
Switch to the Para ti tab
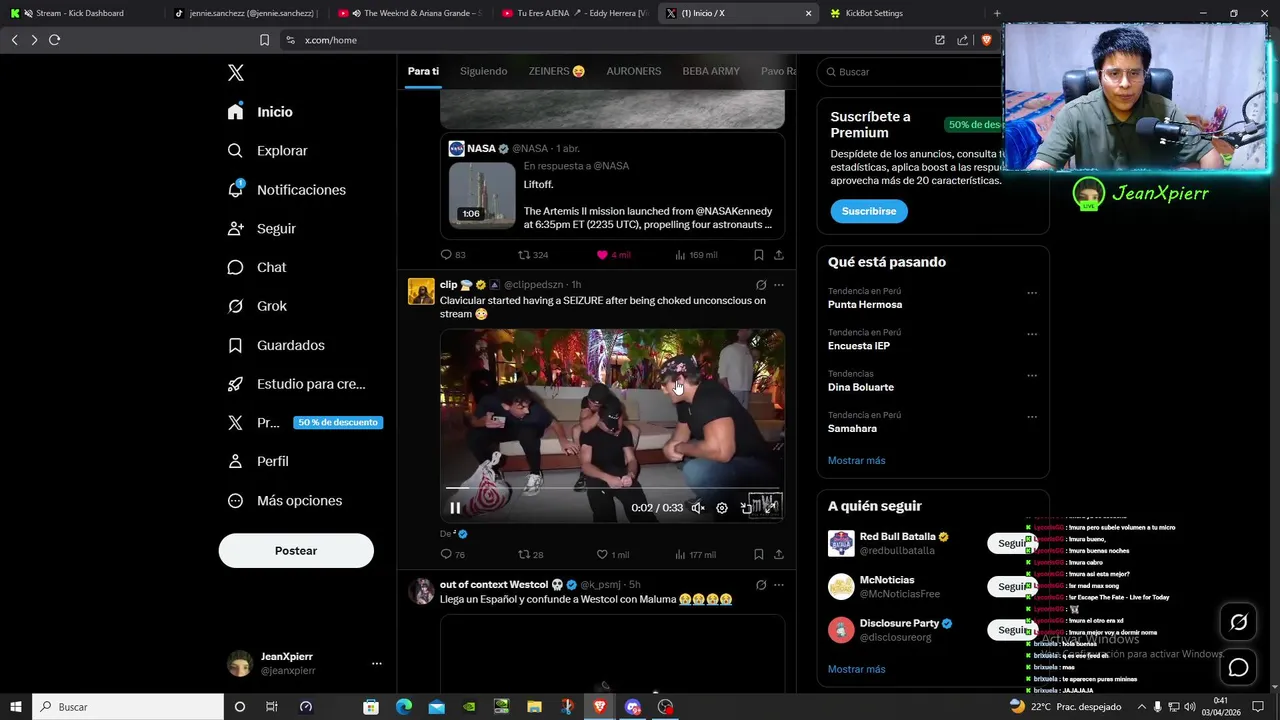tap(423, 71)
